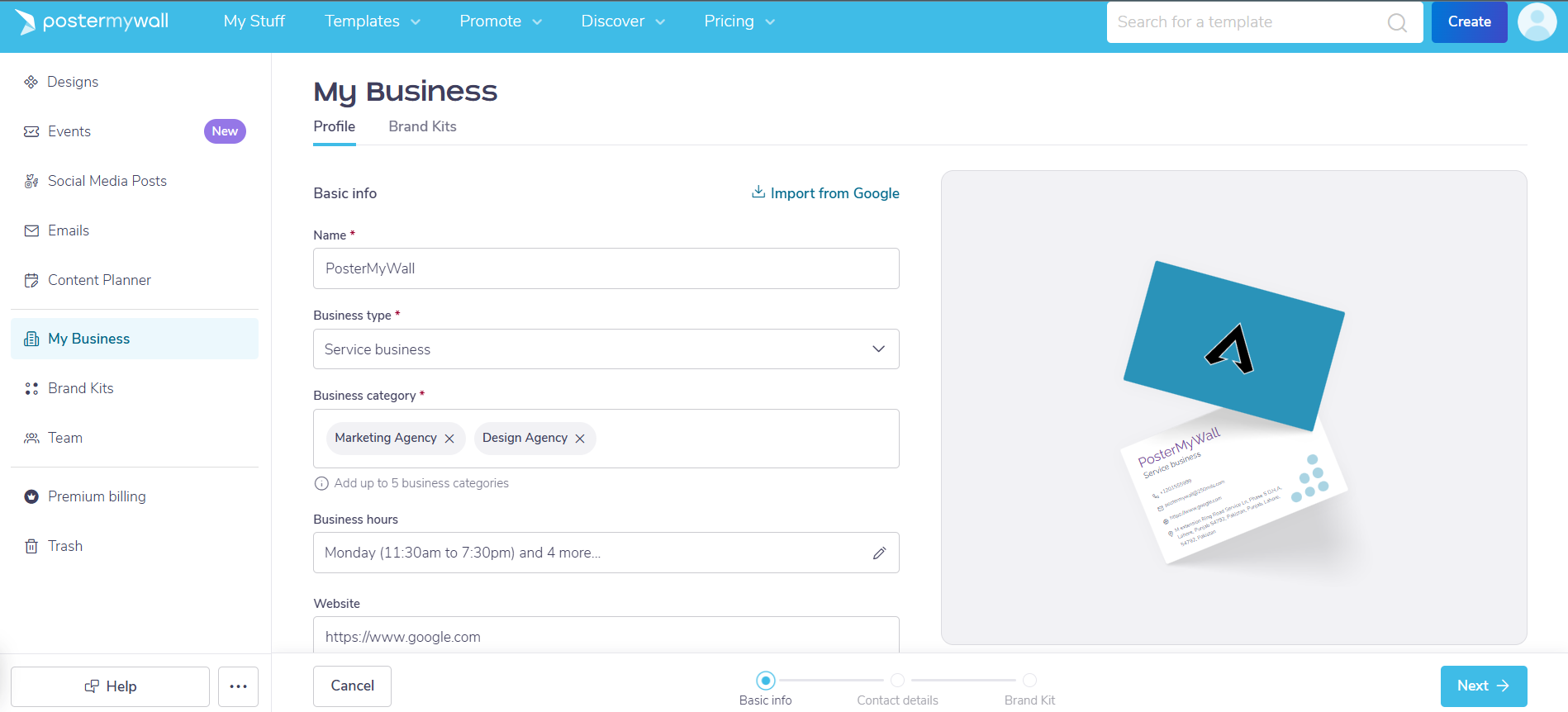This screenshot has width=1568, height=712.
Task: Click the Business hours field
Action: [606, 553]
